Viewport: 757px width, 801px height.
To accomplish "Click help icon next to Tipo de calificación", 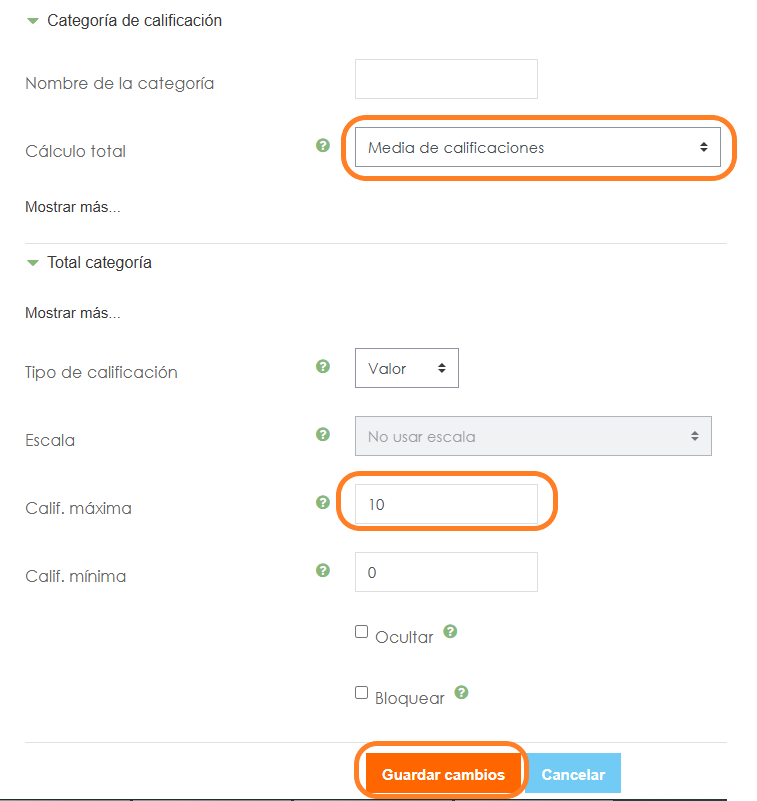I will tap(323, 367).
